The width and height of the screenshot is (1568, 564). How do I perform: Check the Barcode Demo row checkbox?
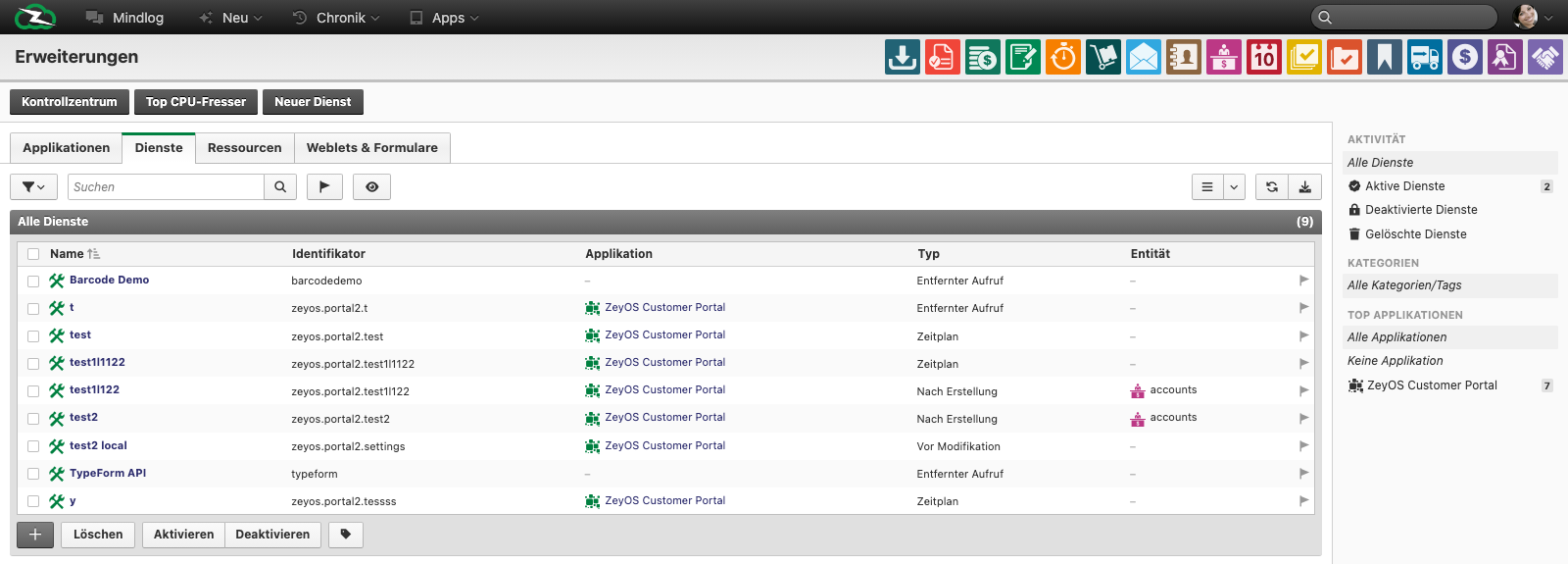coord(33,282)
